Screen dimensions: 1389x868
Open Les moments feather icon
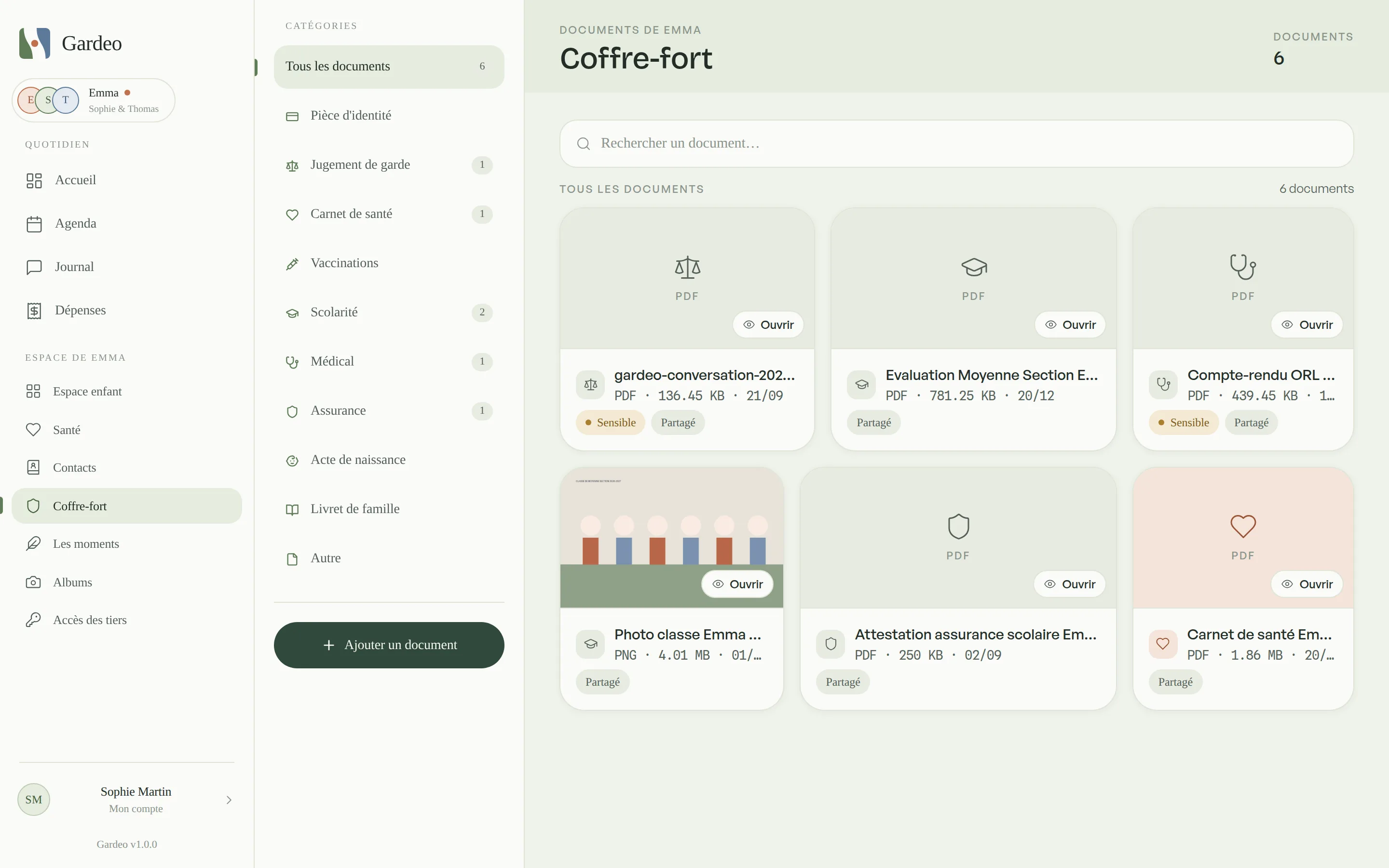pyautogui.click(x=33, y=543)
